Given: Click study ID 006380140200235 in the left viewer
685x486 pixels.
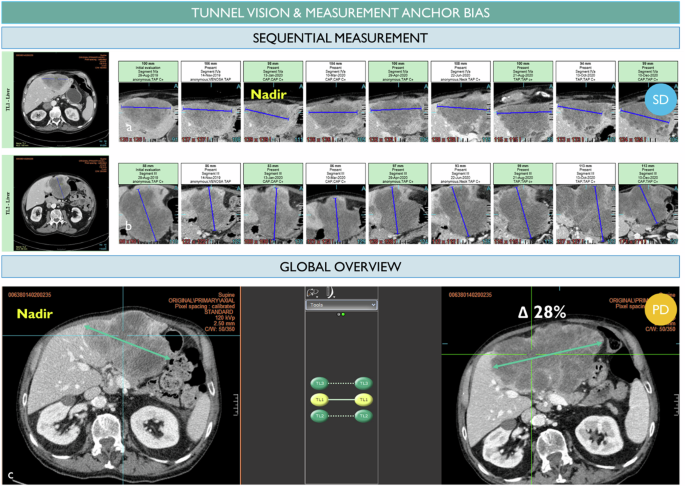Looking at the screenshot, I should [29, 295].
